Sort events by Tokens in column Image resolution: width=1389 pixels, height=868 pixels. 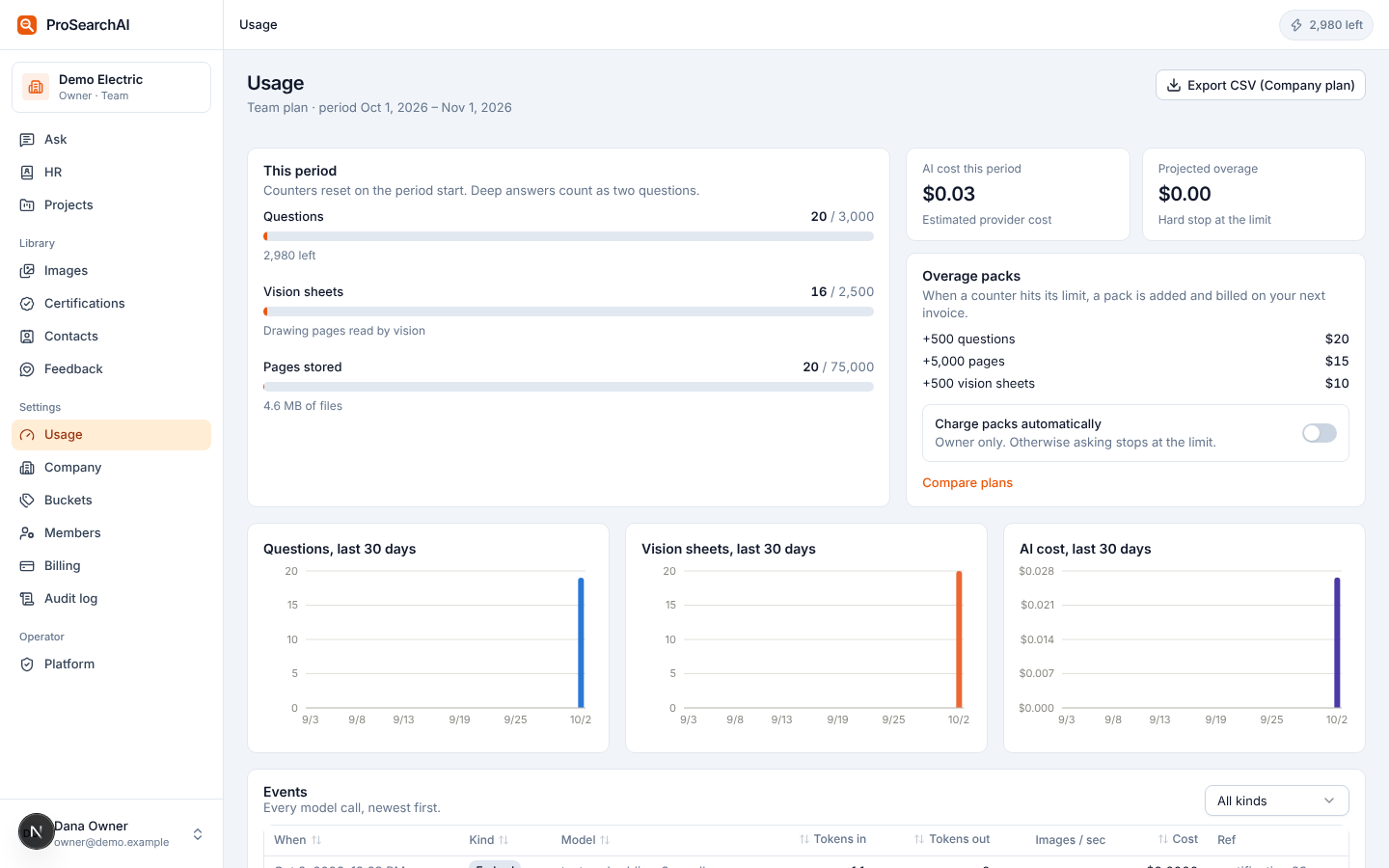click(832, 839)
